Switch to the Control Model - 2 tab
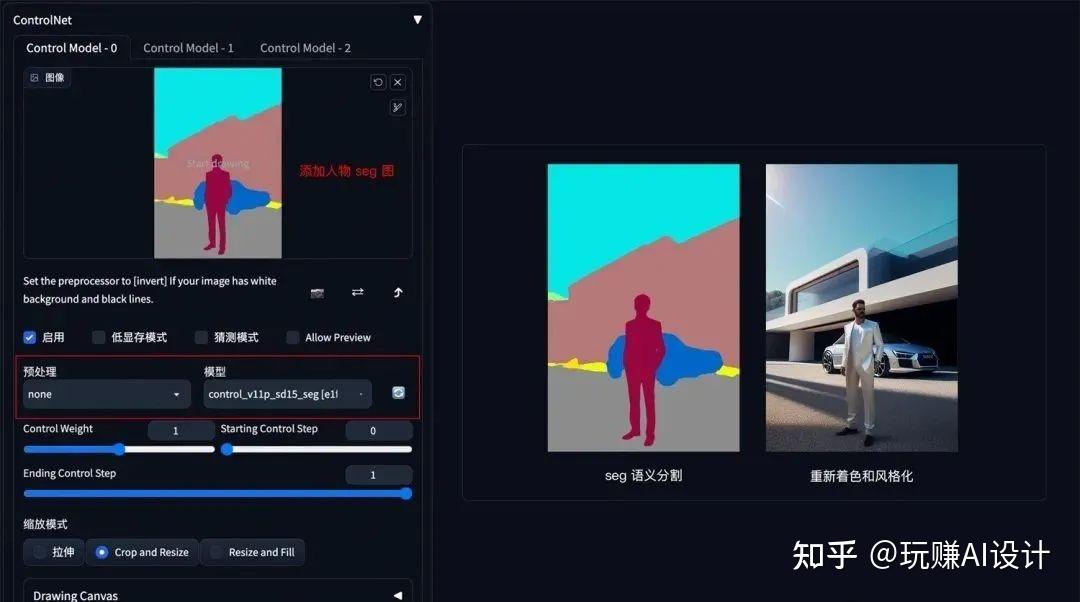Viewport: 1080px width, 602px height. click(x=305, y=47)
